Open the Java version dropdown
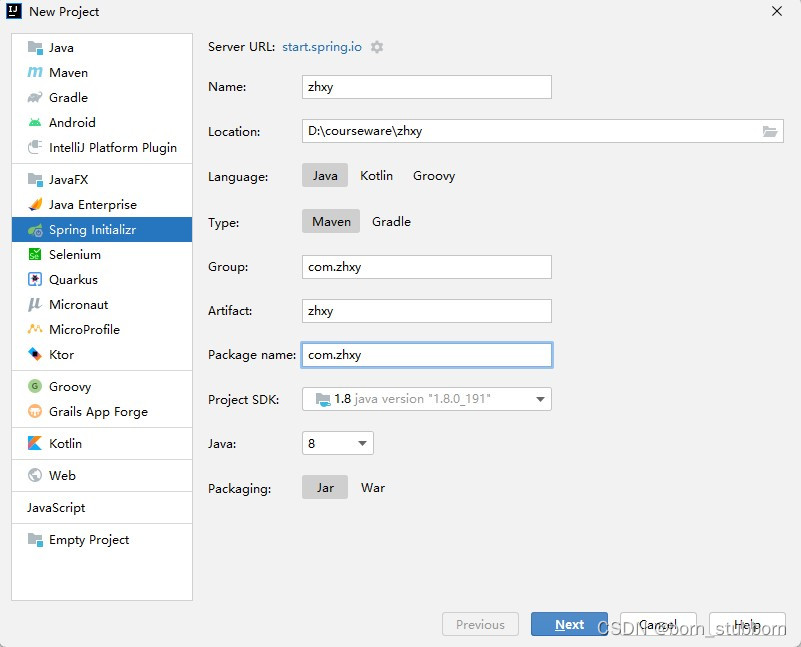Image resolution: width=801 pixels, height=647 pixels. coord(338,443)
